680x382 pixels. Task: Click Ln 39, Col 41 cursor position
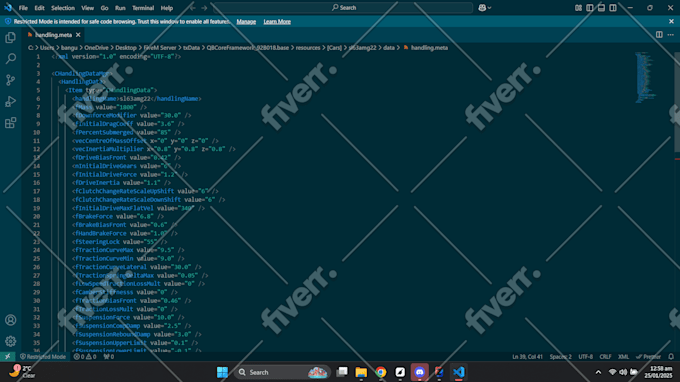pos(527,356)
